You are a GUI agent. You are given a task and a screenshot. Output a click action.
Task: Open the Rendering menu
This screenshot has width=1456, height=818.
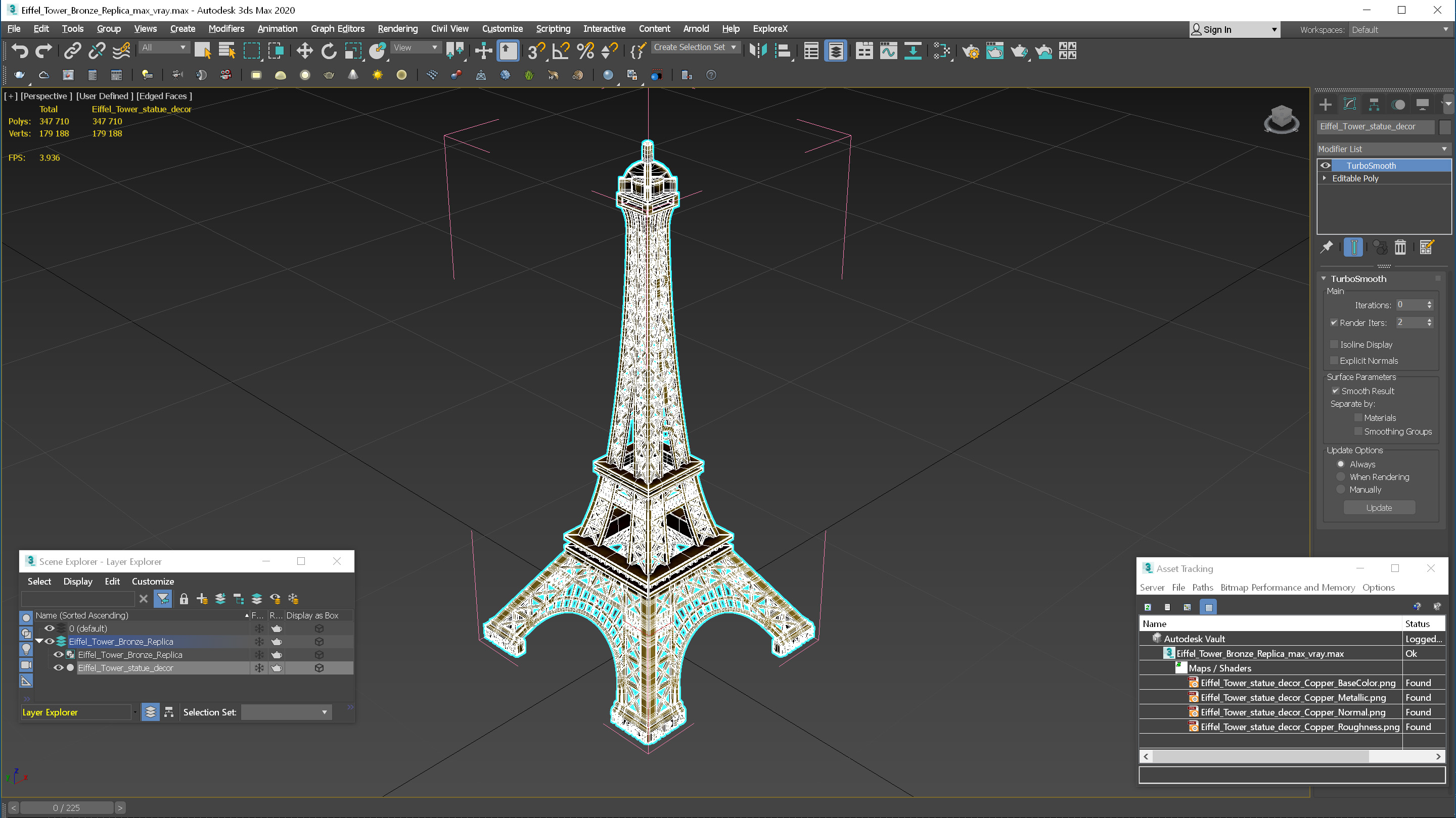(397, 28)
